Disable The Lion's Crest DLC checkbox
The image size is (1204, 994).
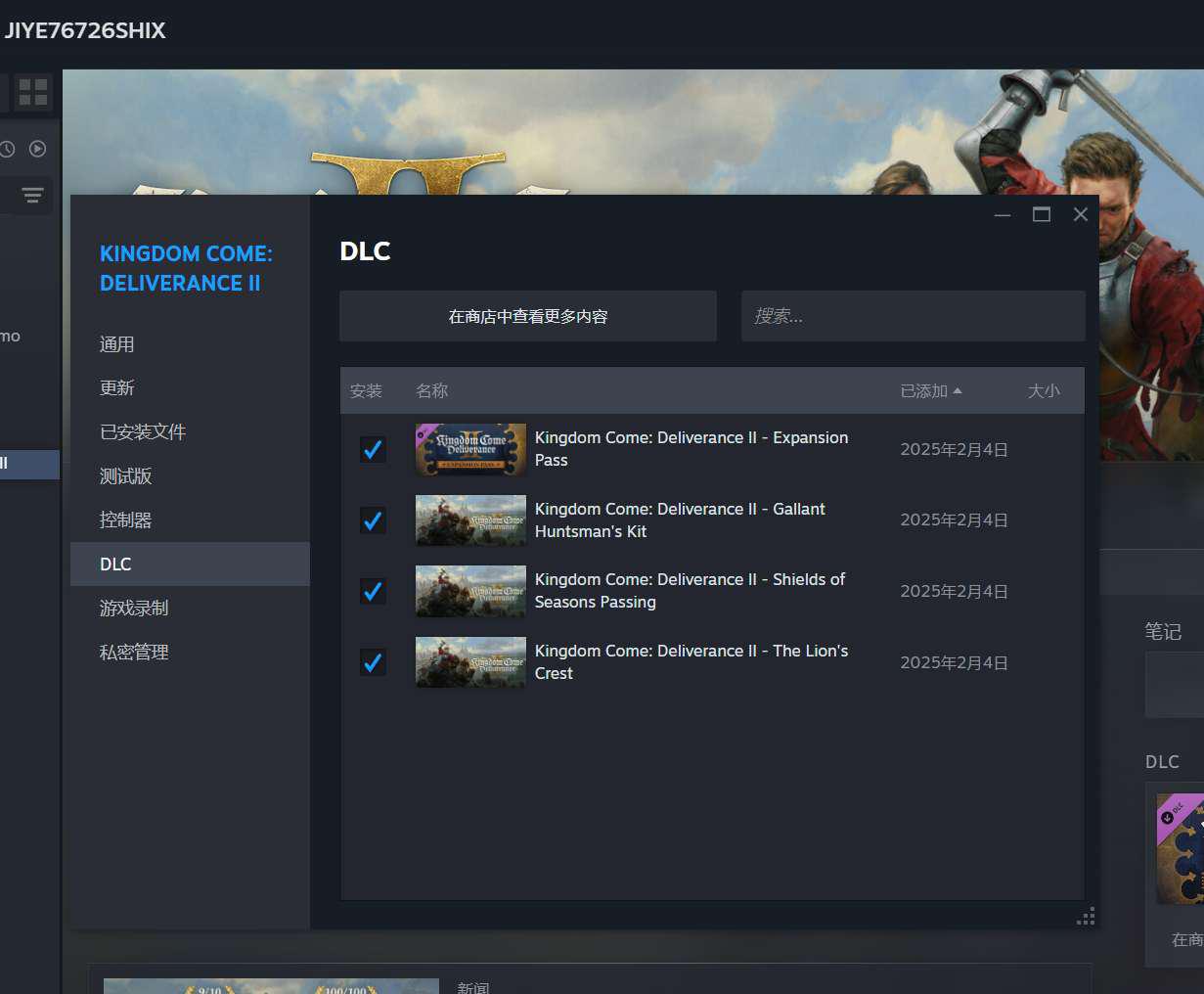coord(373,662)
